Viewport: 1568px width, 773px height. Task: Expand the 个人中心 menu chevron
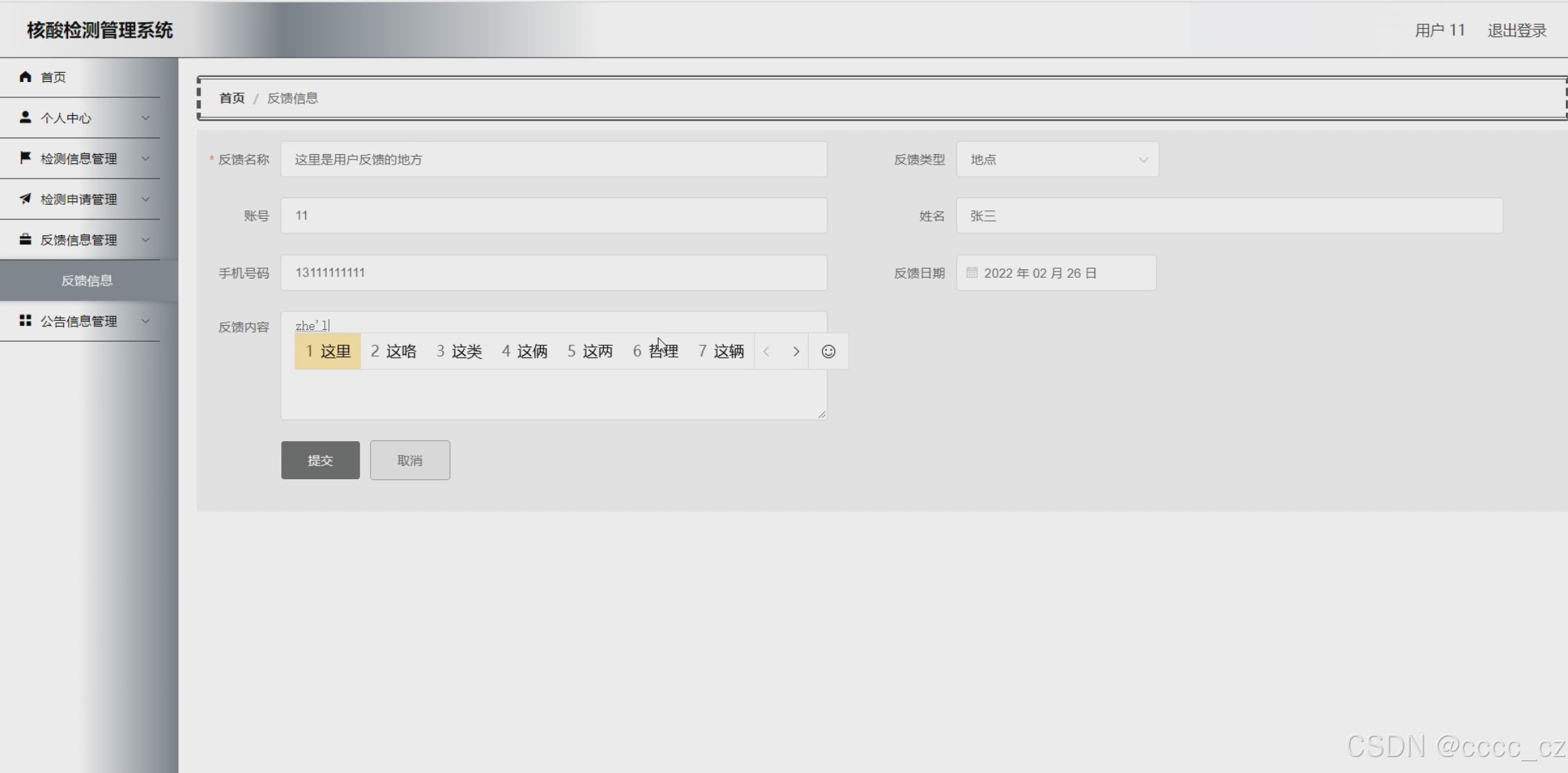click(146, 118)
